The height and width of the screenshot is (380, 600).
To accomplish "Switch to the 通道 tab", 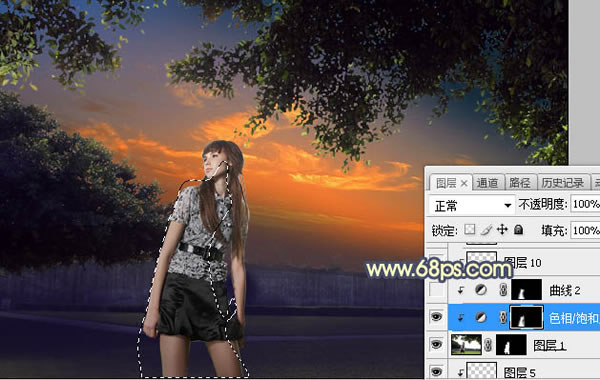I will pyautogui.click(x=487, y=183).
